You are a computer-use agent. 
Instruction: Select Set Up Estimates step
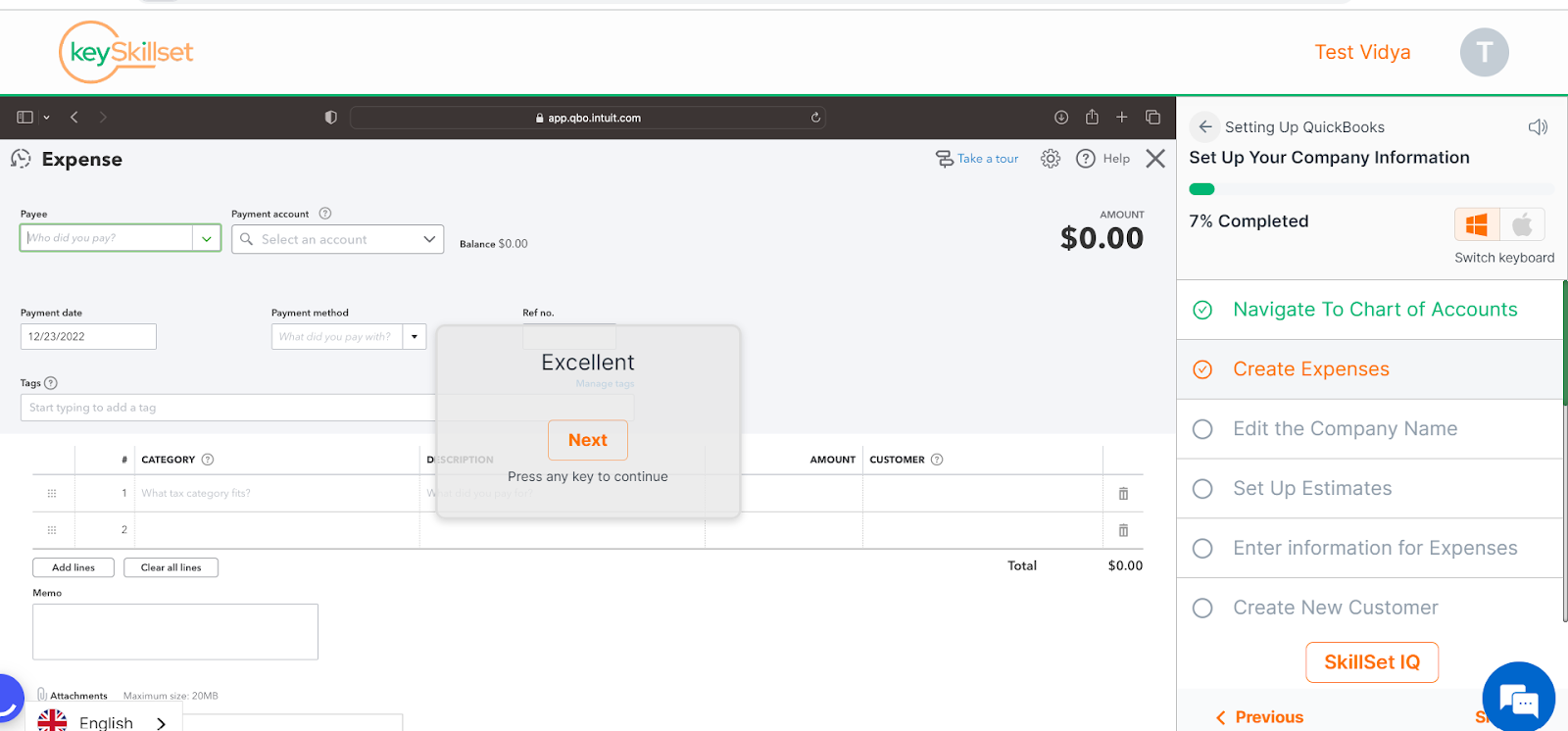point(1369,489)
